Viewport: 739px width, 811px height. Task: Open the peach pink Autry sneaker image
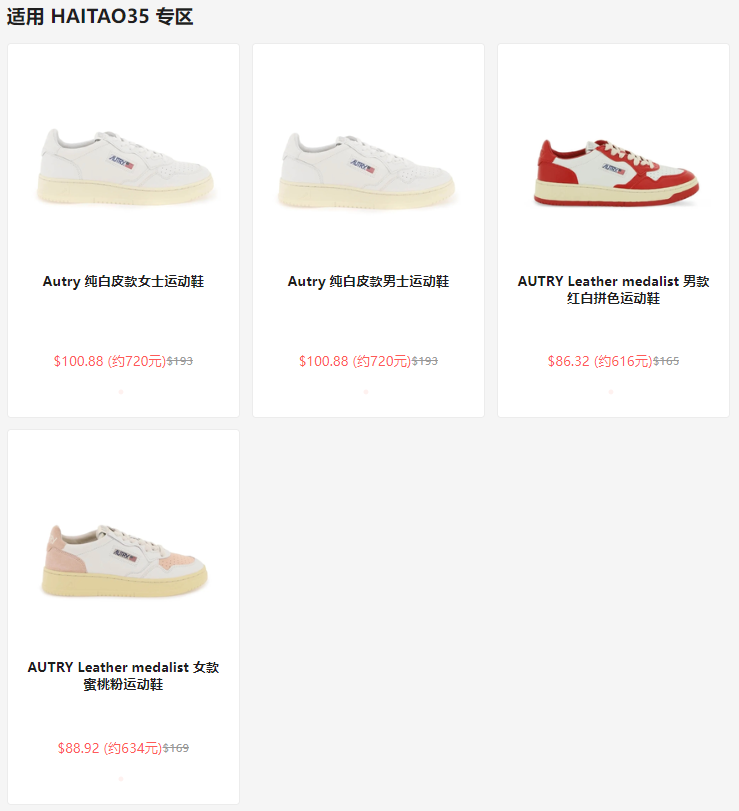[124, 560]
